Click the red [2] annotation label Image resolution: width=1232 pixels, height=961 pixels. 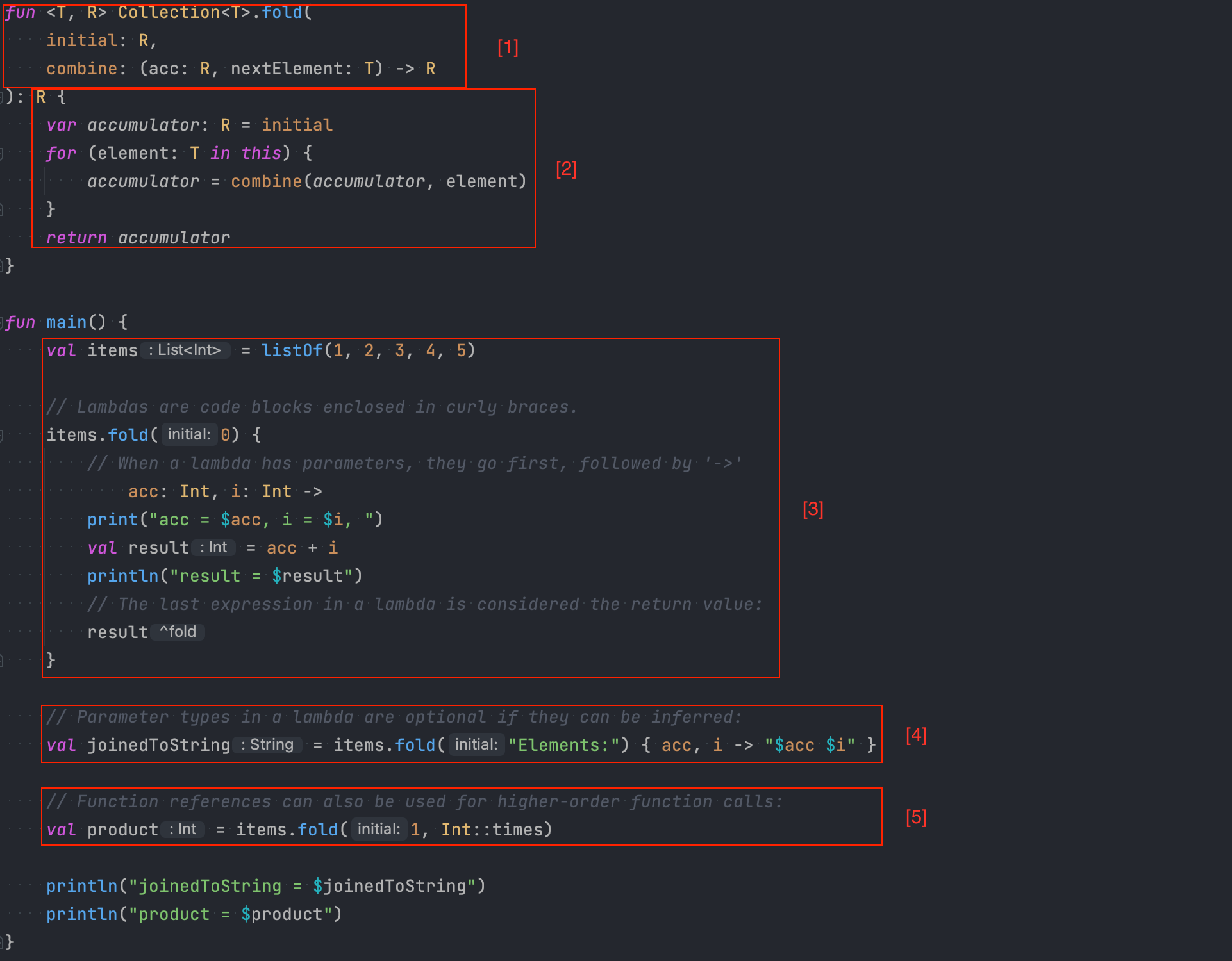pos(566,168)
